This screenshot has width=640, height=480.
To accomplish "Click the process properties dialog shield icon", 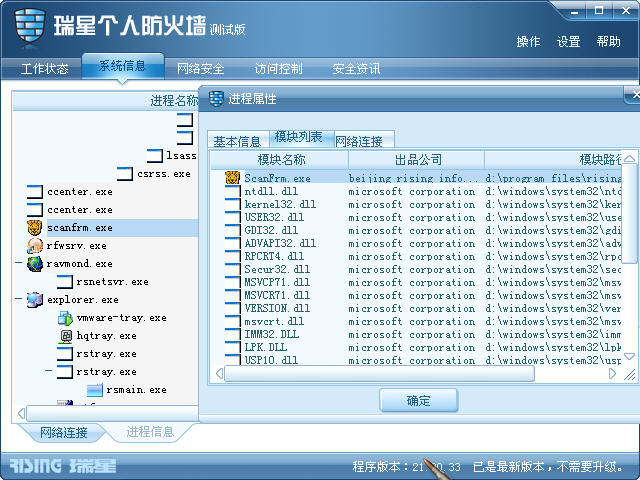I will (x=216, y=98).
